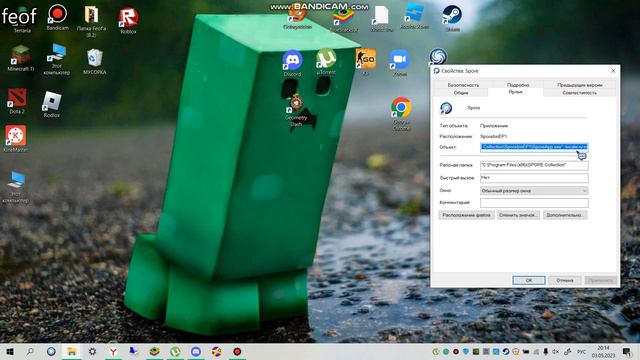Select the Ярлык tab

tap(516, 92)
